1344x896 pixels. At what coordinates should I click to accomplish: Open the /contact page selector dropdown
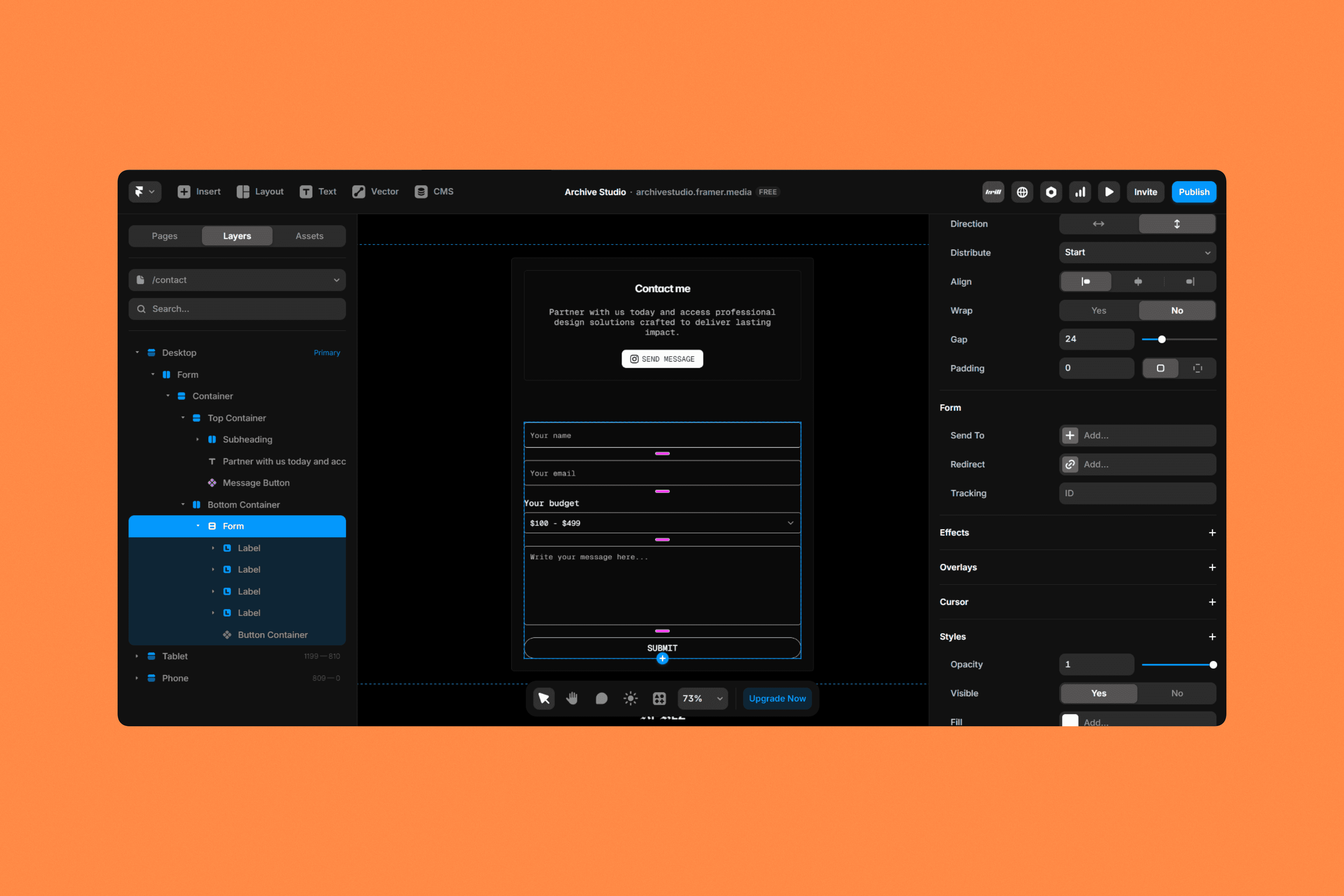(x=237, y=280)
